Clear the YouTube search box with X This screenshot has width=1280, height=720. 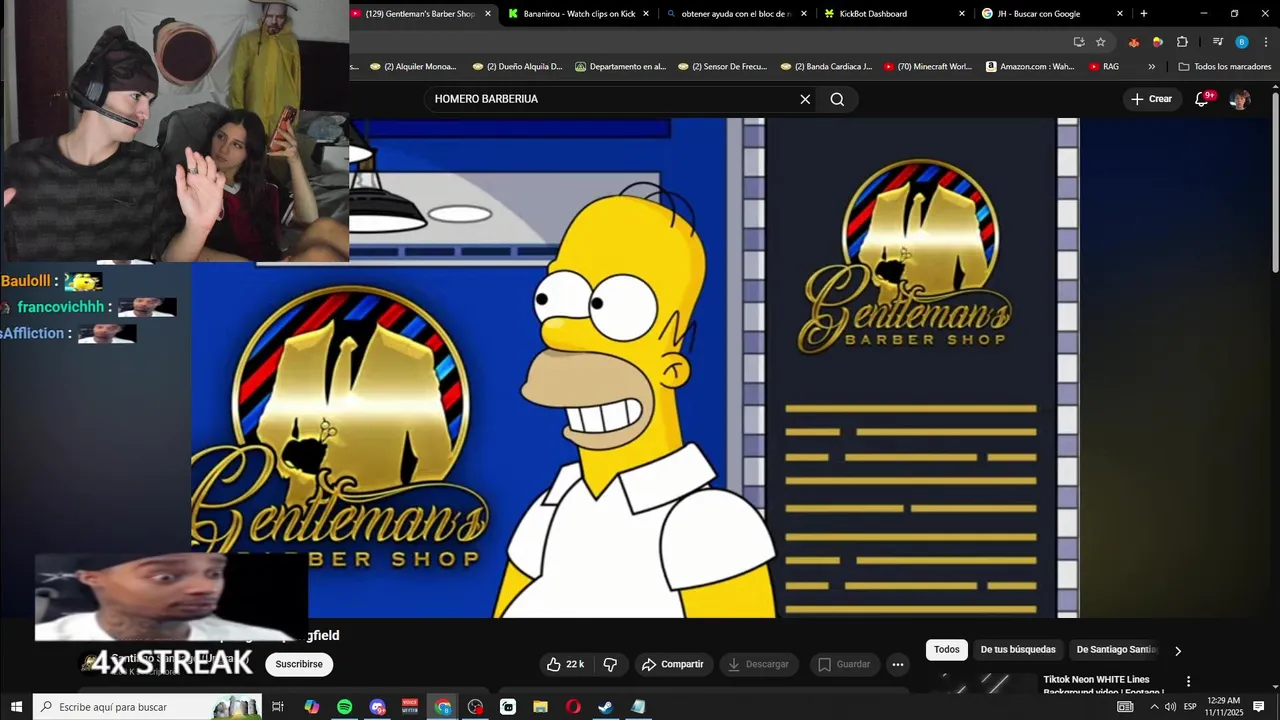pyautogui.click(x=805, y=99)
